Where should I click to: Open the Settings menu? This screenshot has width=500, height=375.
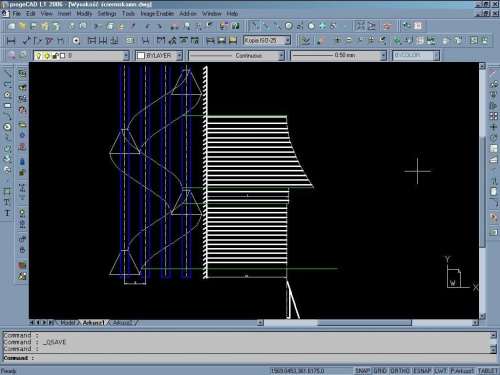107,14
